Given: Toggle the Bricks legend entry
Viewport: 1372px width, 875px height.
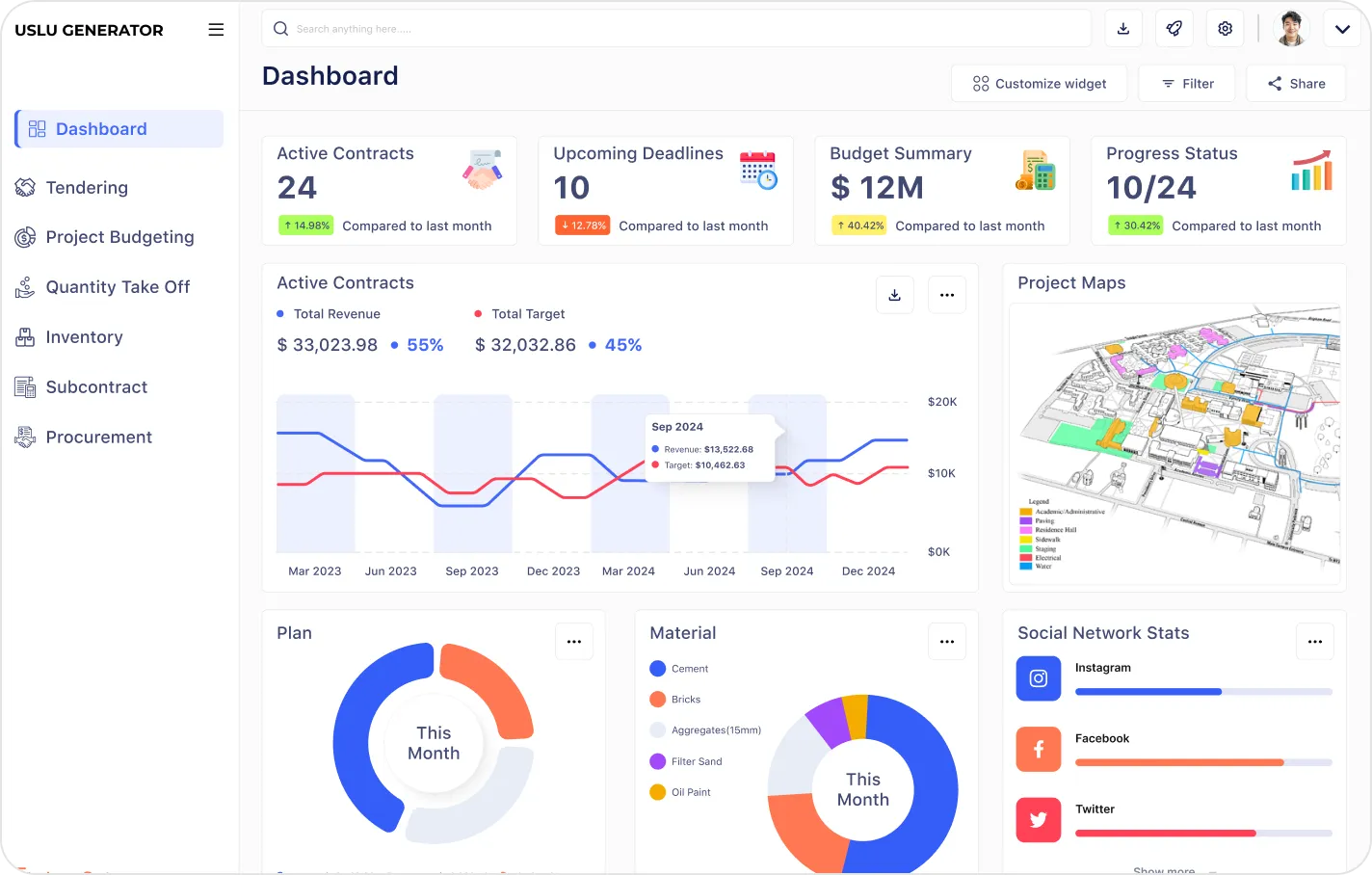Looking at the screenshot, I should pos(675,700).
